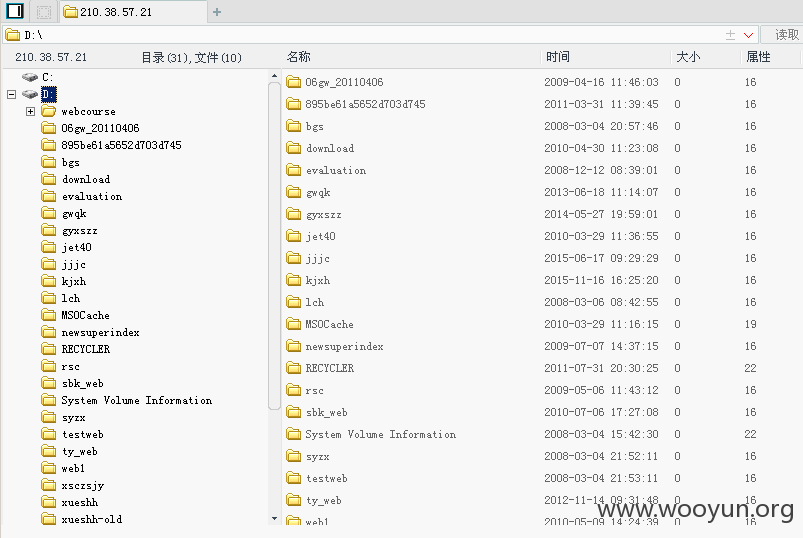Click jjjc folder icon in file list
Viewport: 803px width, 538px height.
pos(293,258)
